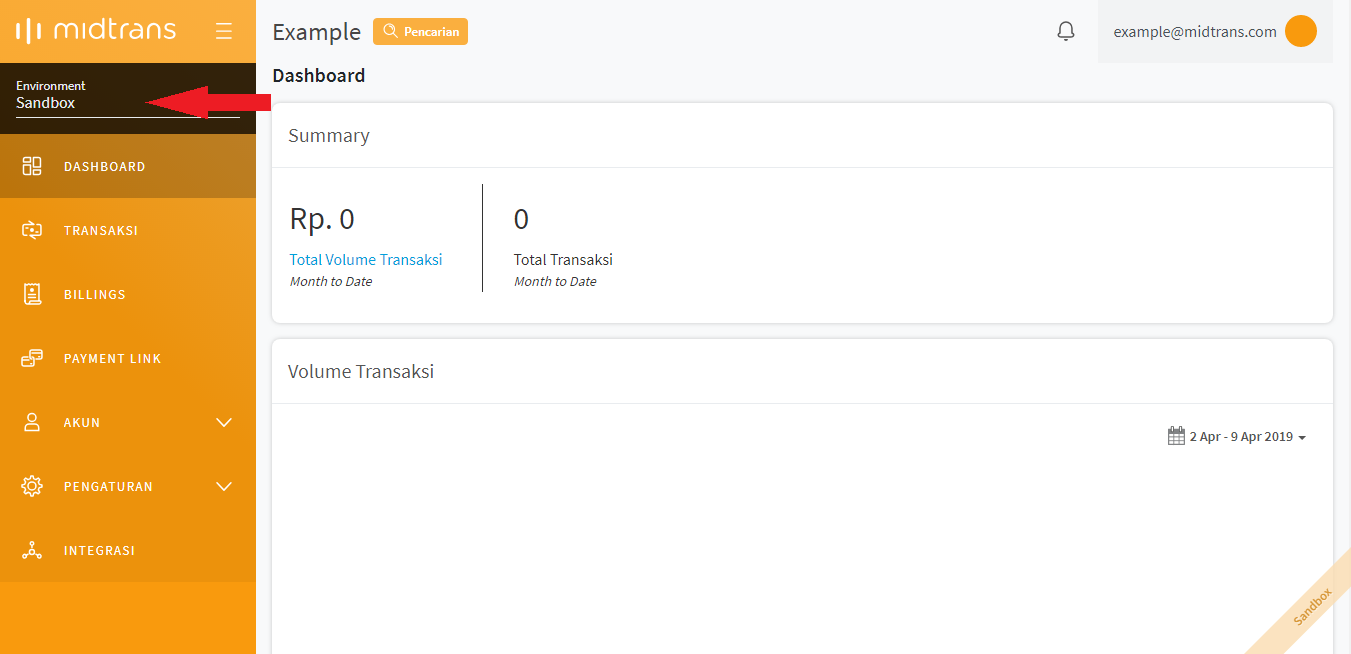The image size is (1351, 654).
Task: Click the calendar icon by date range
Action: pyautogui.click(x=1176, y=436)
